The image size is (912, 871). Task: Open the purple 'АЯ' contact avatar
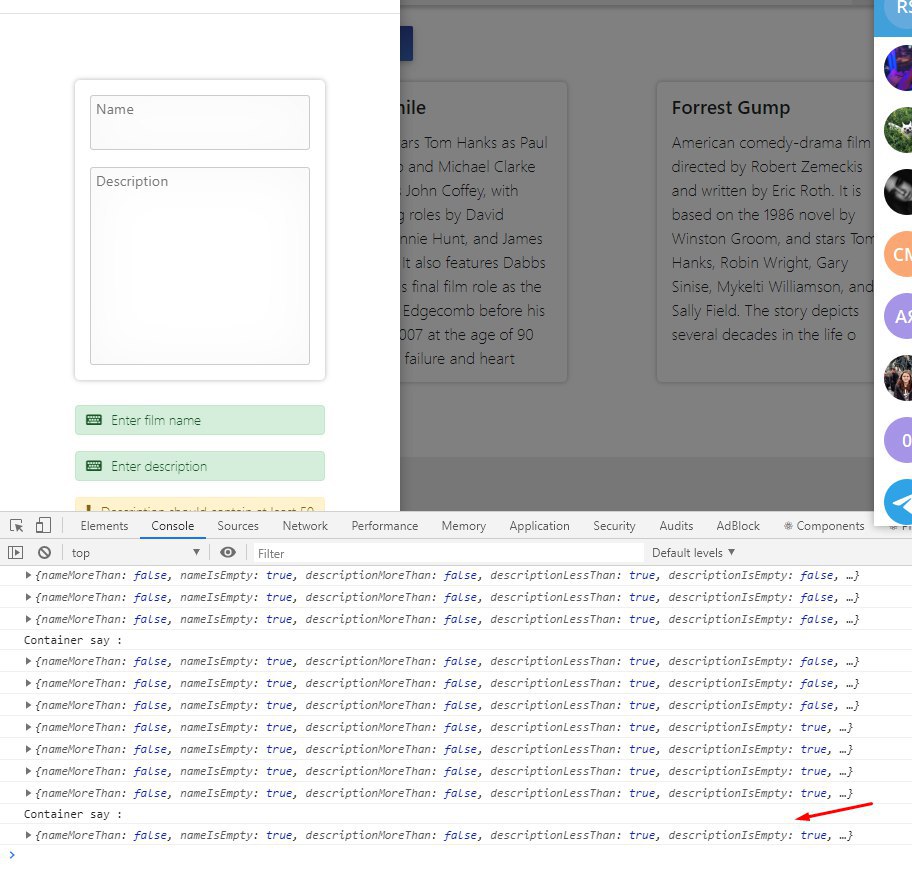(x=898, y=316)
